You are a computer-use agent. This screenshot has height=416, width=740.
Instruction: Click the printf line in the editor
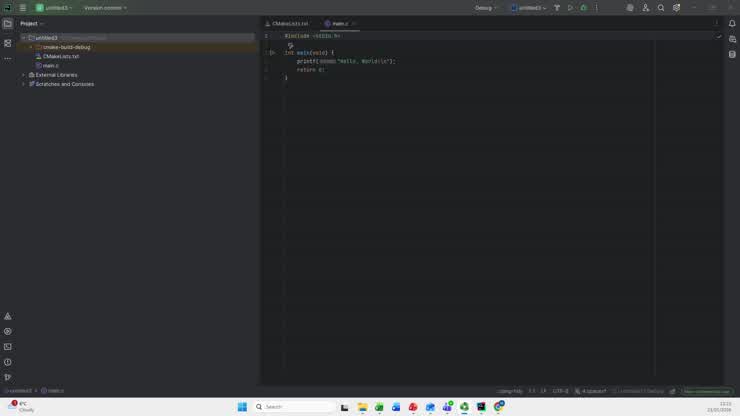click(346, 61)
